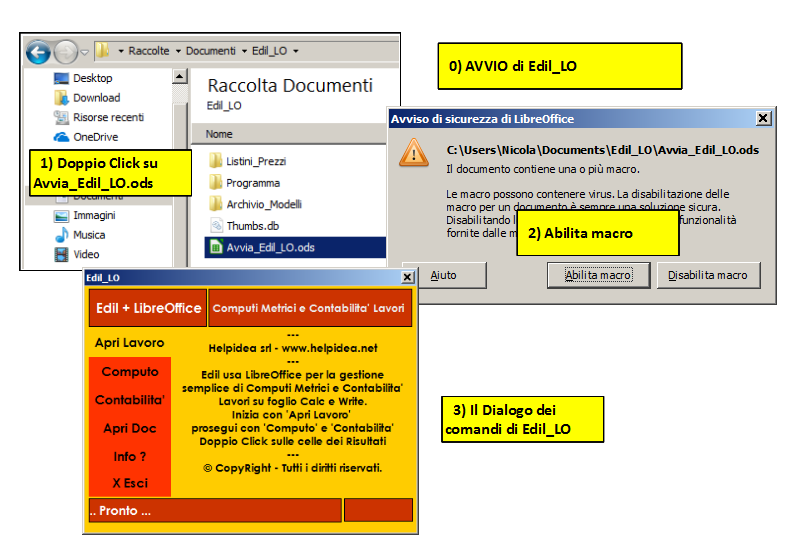Screen dimensions: 793x559
Task: Click Raccolte in the address breadcrumb
Action: (x=149, y=51)
